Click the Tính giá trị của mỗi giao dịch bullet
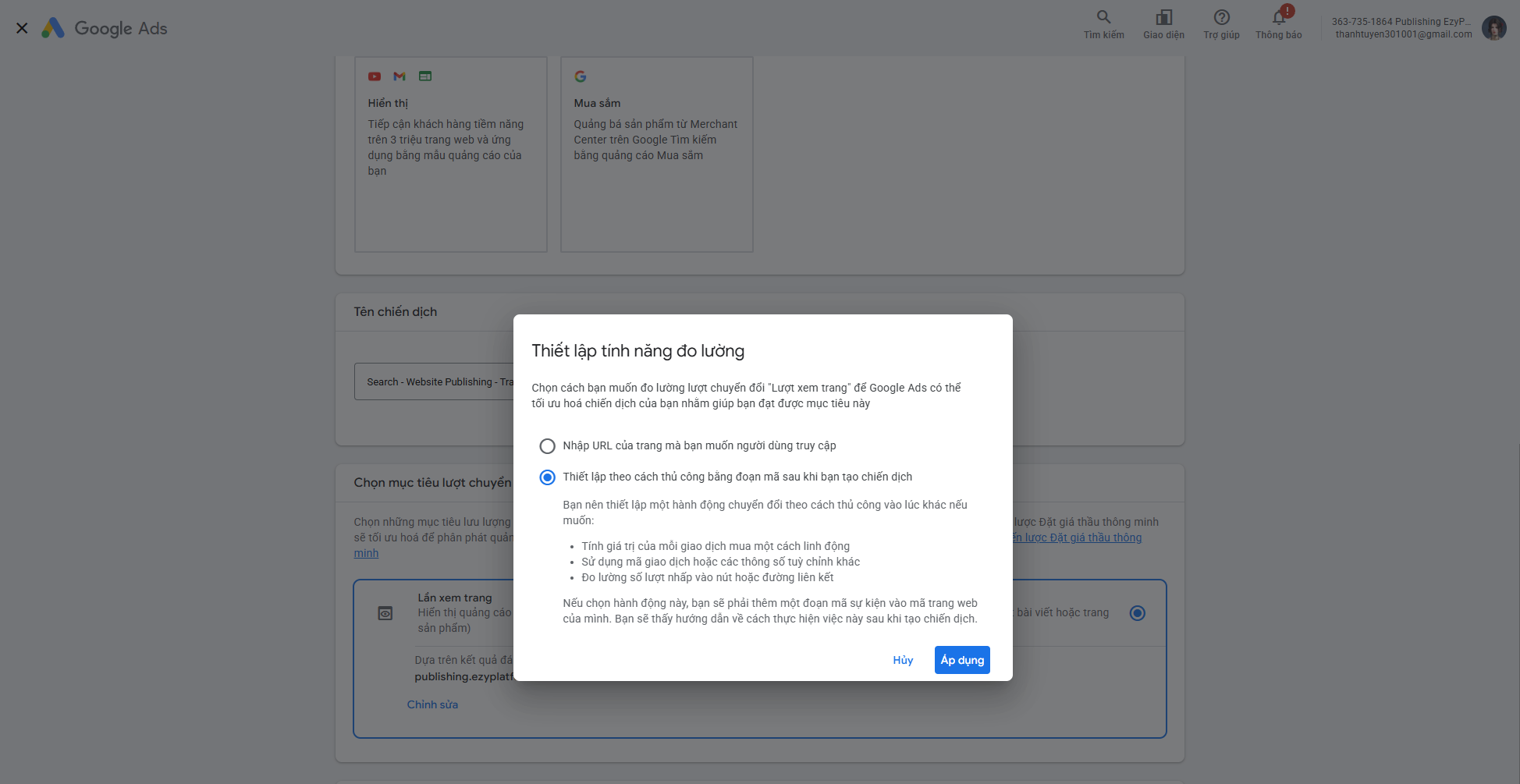Screen dimensions: 1520x784 (716, 546)
